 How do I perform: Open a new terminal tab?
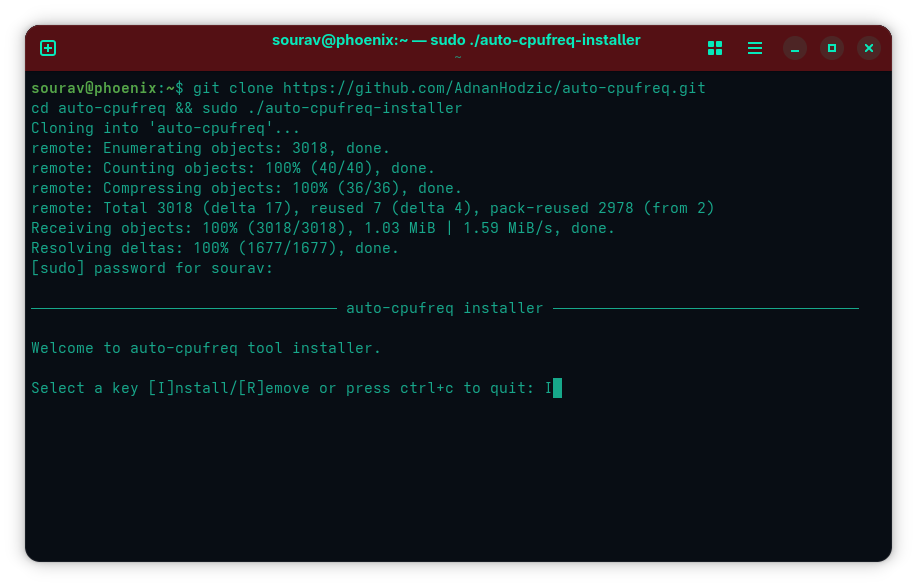47,47
